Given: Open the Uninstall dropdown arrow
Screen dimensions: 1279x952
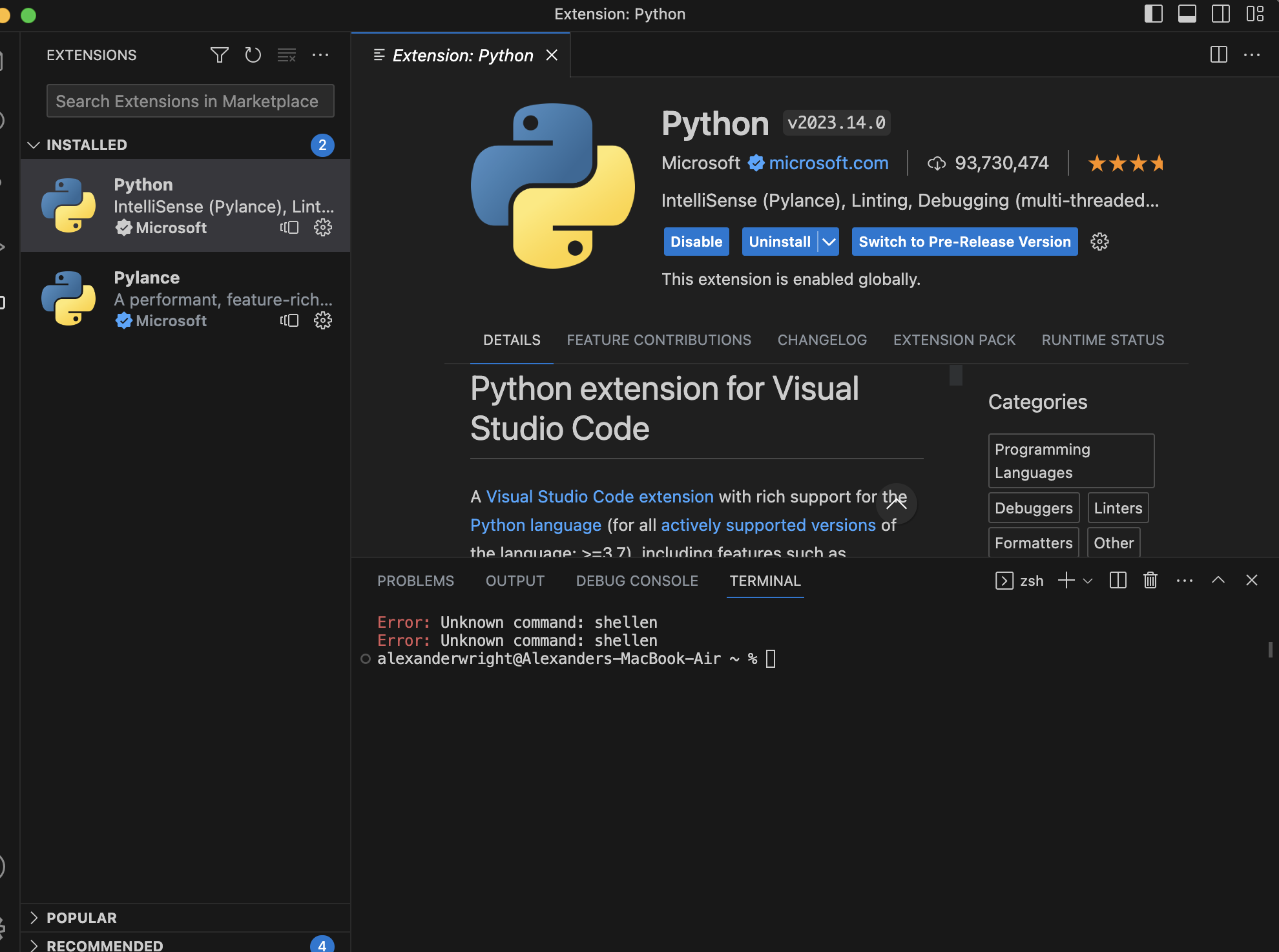Looking at the screenshot, I should [x=829, y=242].
